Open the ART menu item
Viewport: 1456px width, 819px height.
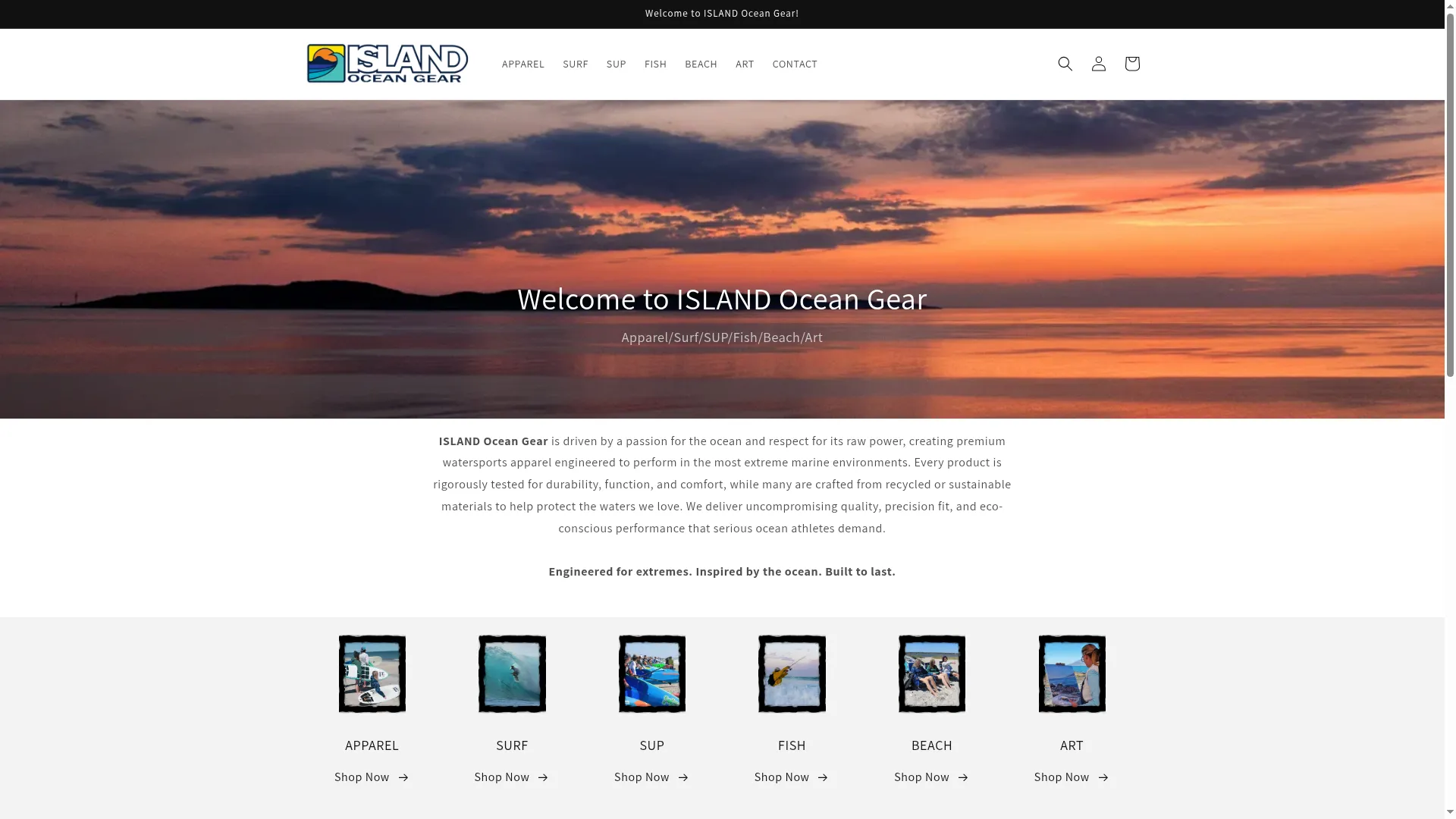click(x=745, y=64)
